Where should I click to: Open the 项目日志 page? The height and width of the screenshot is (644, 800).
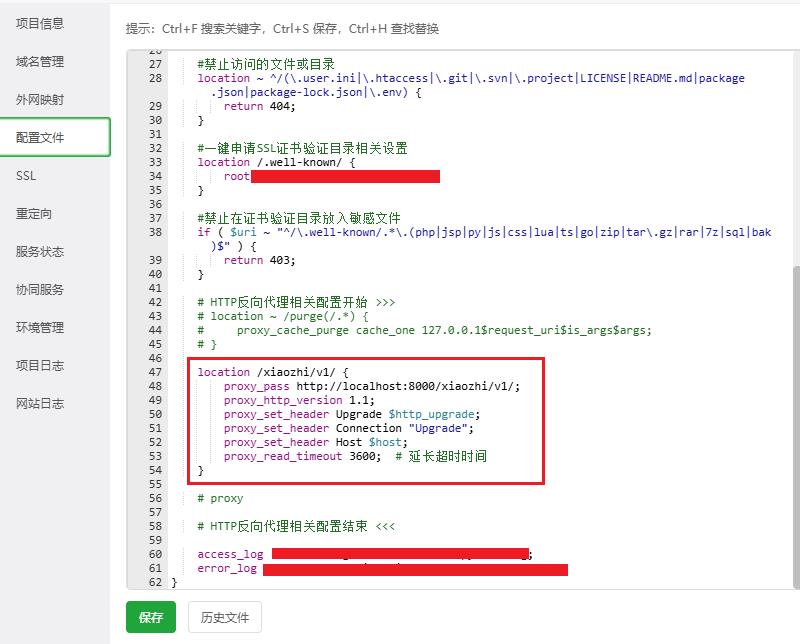38,366
